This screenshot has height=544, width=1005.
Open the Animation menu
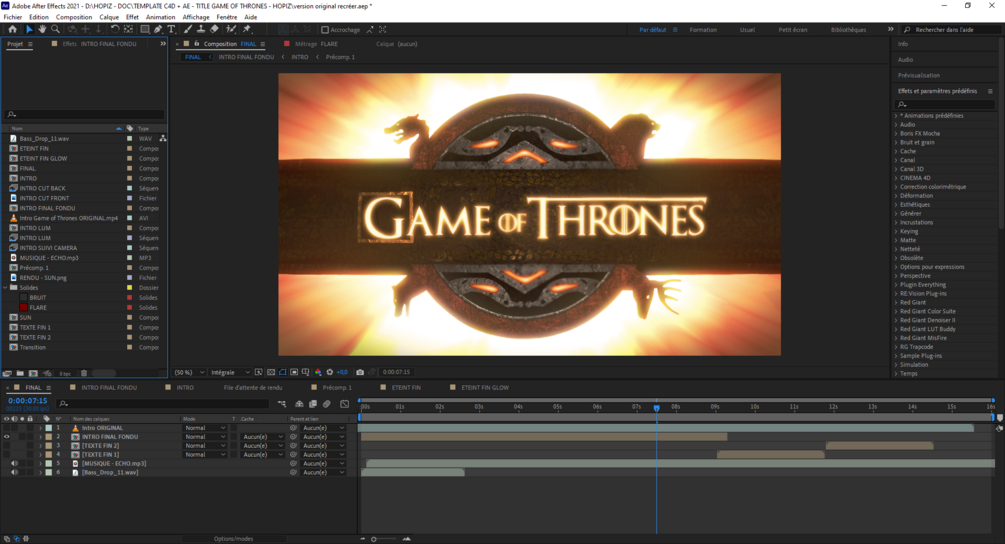pos(160,17)
